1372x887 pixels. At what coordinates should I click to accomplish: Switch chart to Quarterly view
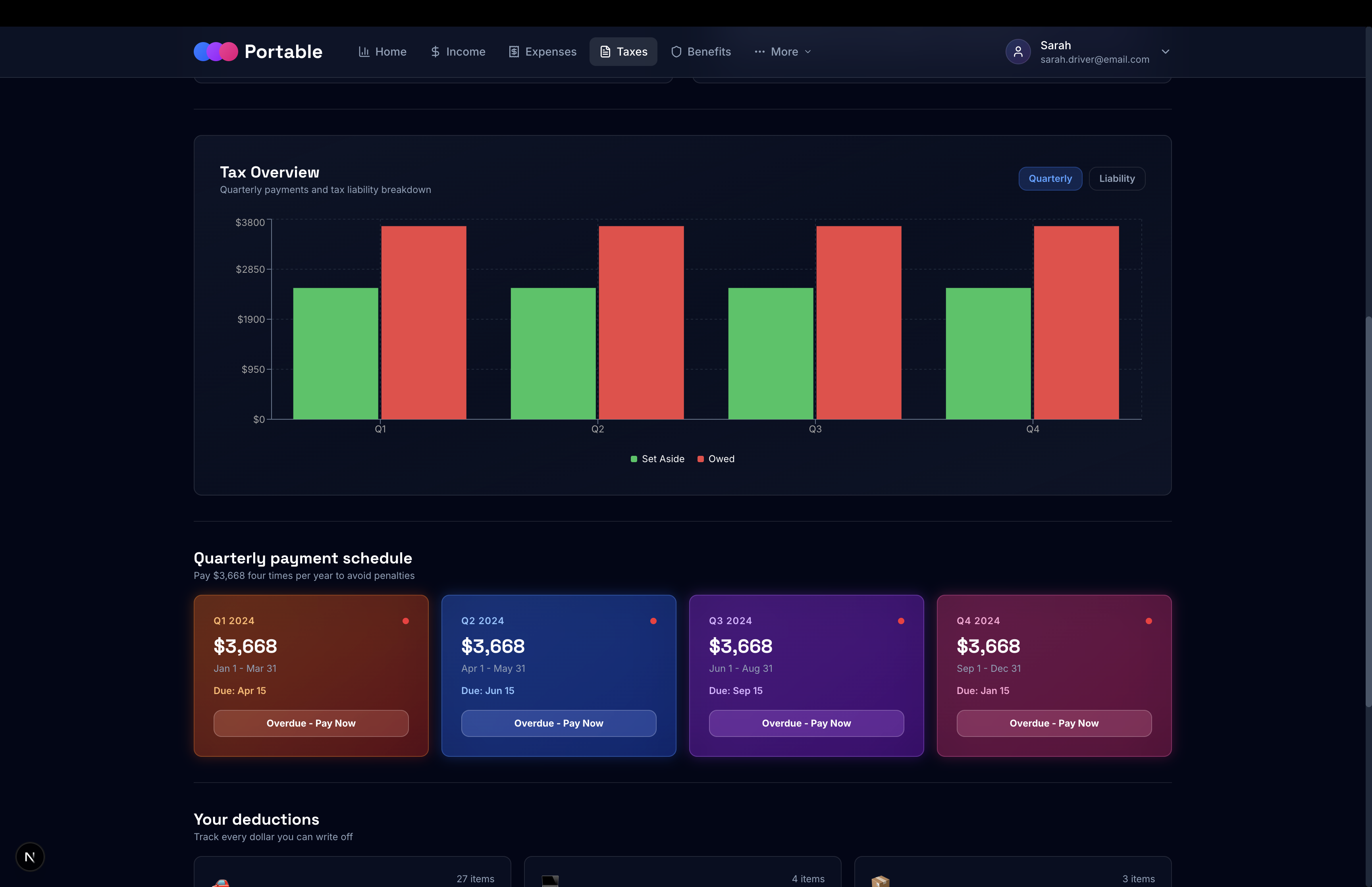click(x=1050, y=179)
